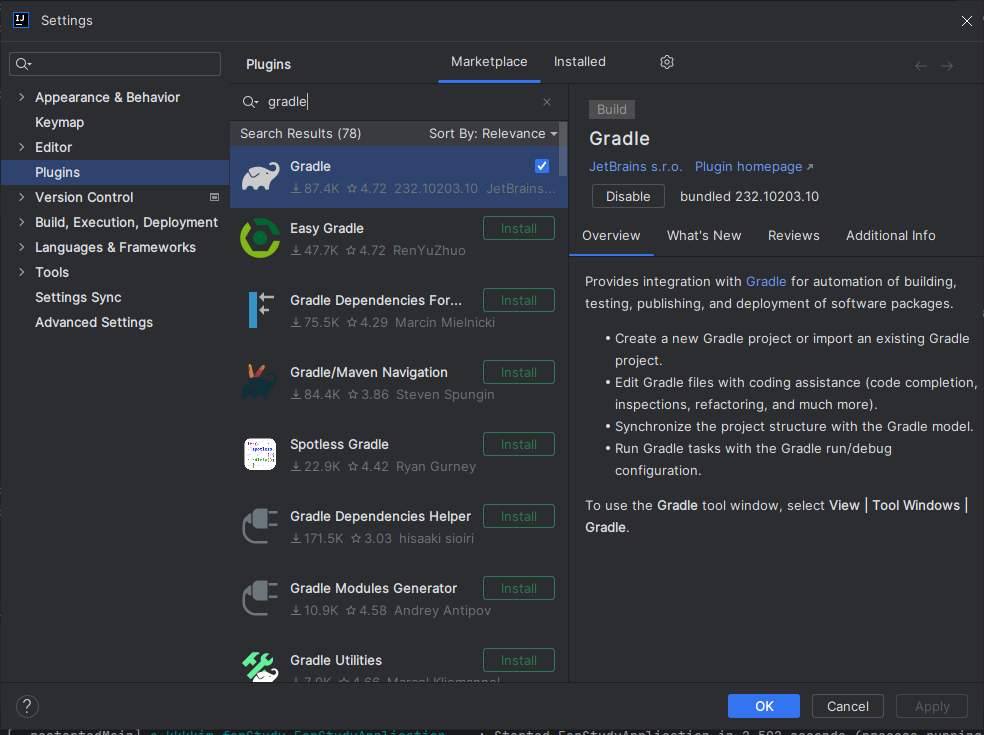Image resolution: width=984 pixels, height=735 pixels.
Task: Click the Gradle/Maven Navigation plugin icon
Action: click(260, 382)
